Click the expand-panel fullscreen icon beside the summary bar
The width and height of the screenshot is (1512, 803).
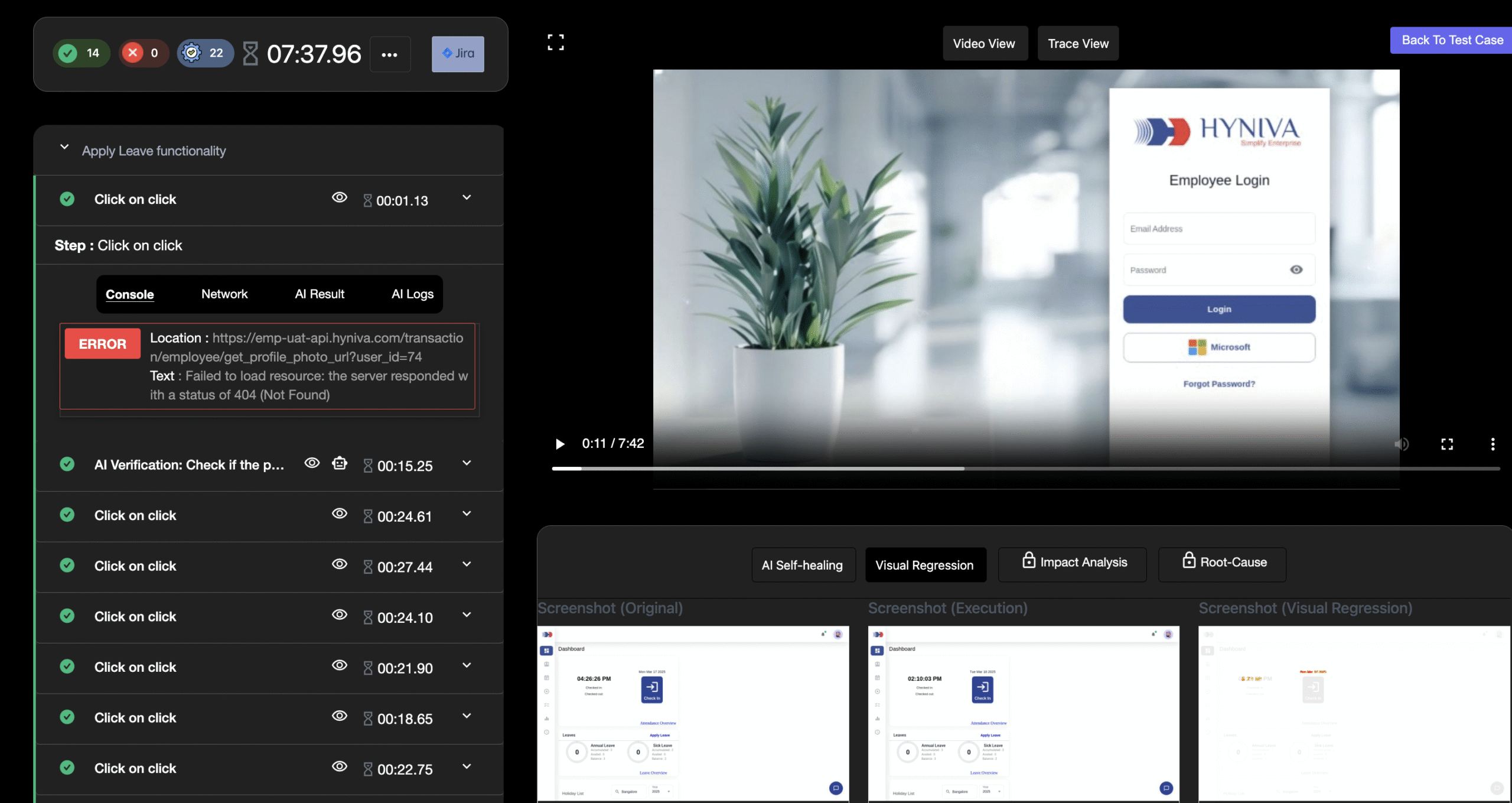click(555, 42)
